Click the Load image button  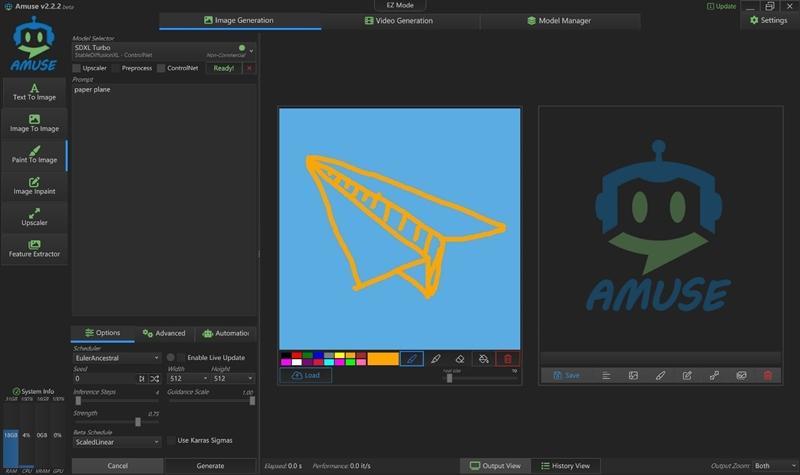(306, 375)
